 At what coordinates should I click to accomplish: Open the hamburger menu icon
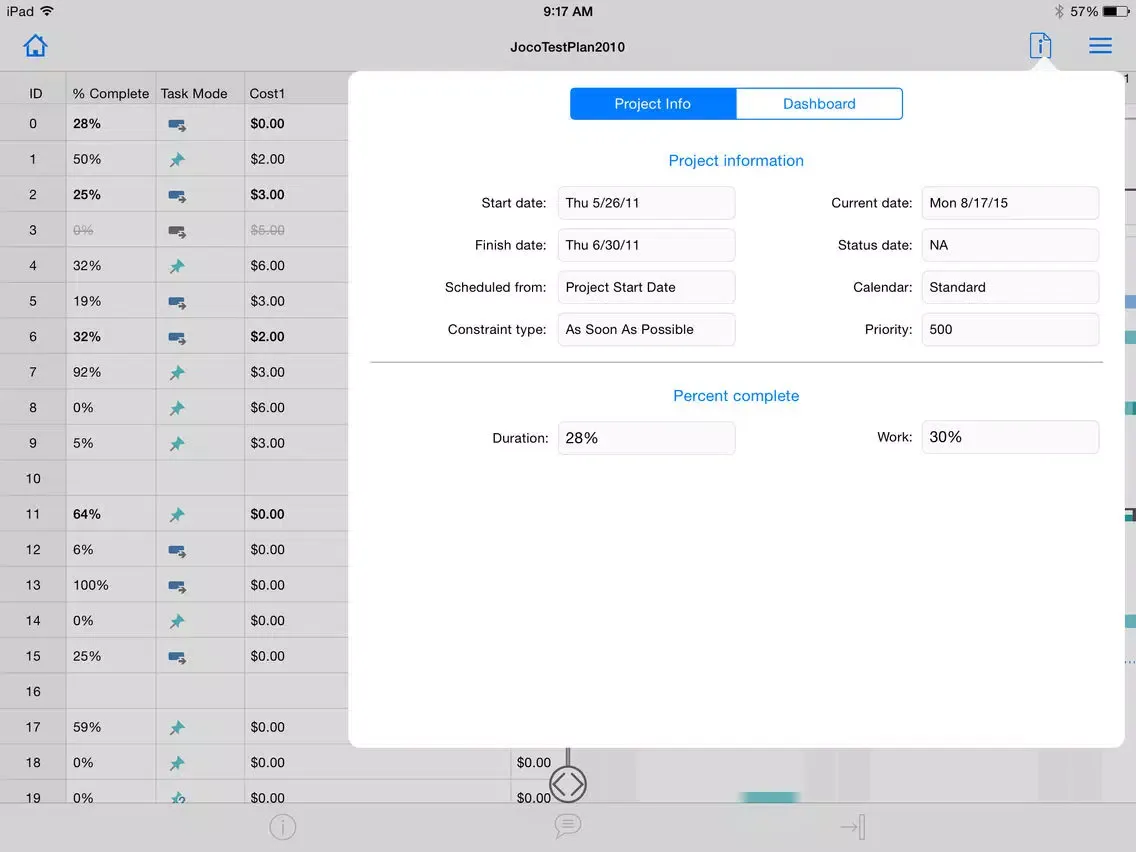click(x=1100, y=46)
